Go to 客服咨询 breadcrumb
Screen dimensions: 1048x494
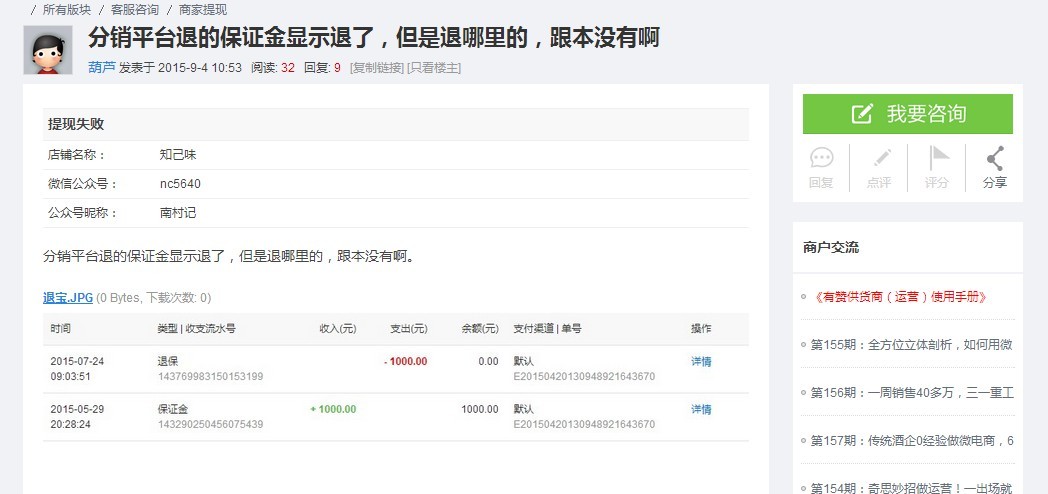[x=135, y=10]
